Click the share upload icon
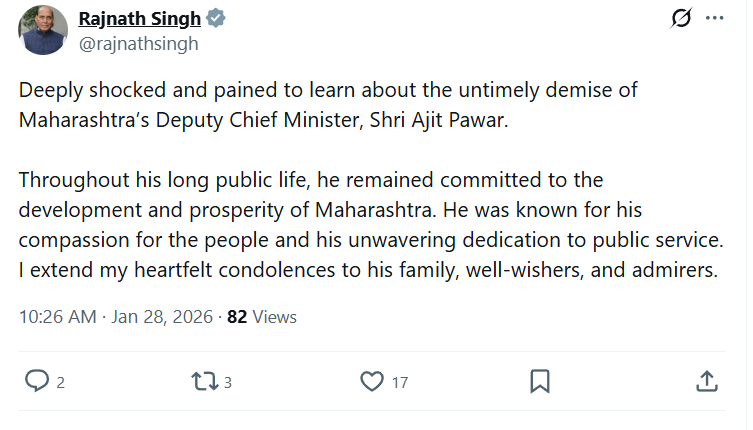753x430 pixels. pos(705,381)
